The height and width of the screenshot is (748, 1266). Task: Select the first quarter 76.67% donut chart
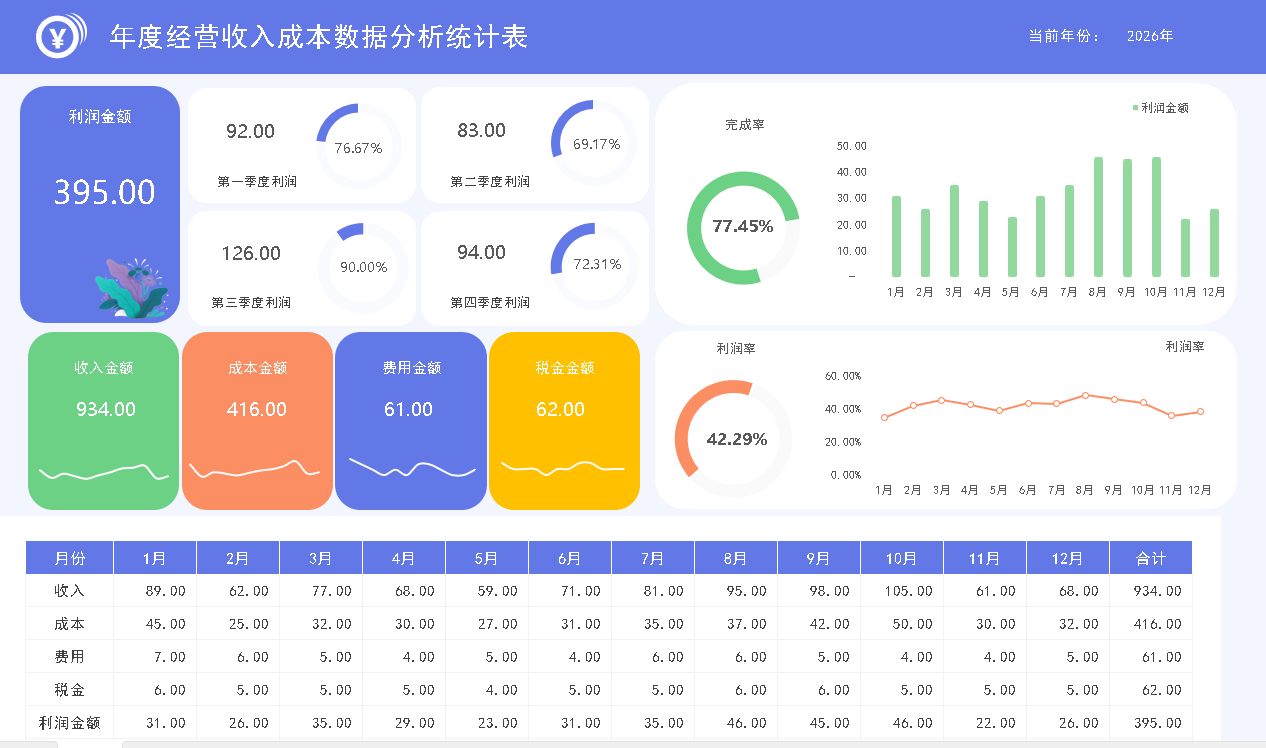(x=358, y=146)
